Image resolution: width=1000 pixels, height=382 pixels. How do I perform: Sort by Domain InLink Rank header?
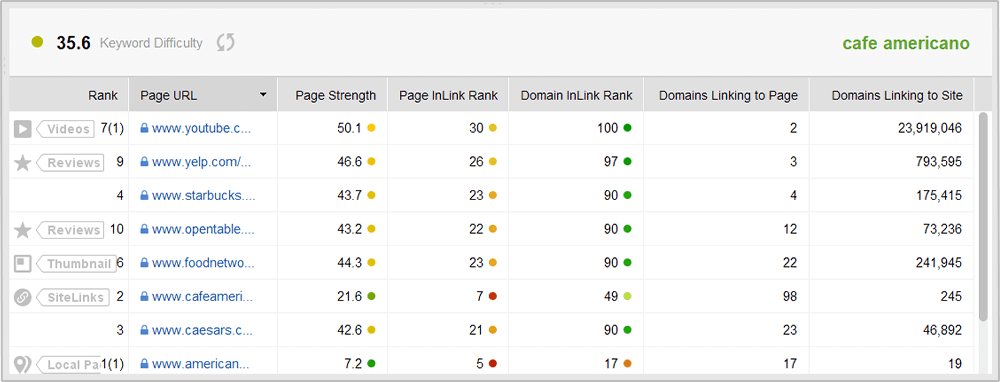tap(576, 95)
